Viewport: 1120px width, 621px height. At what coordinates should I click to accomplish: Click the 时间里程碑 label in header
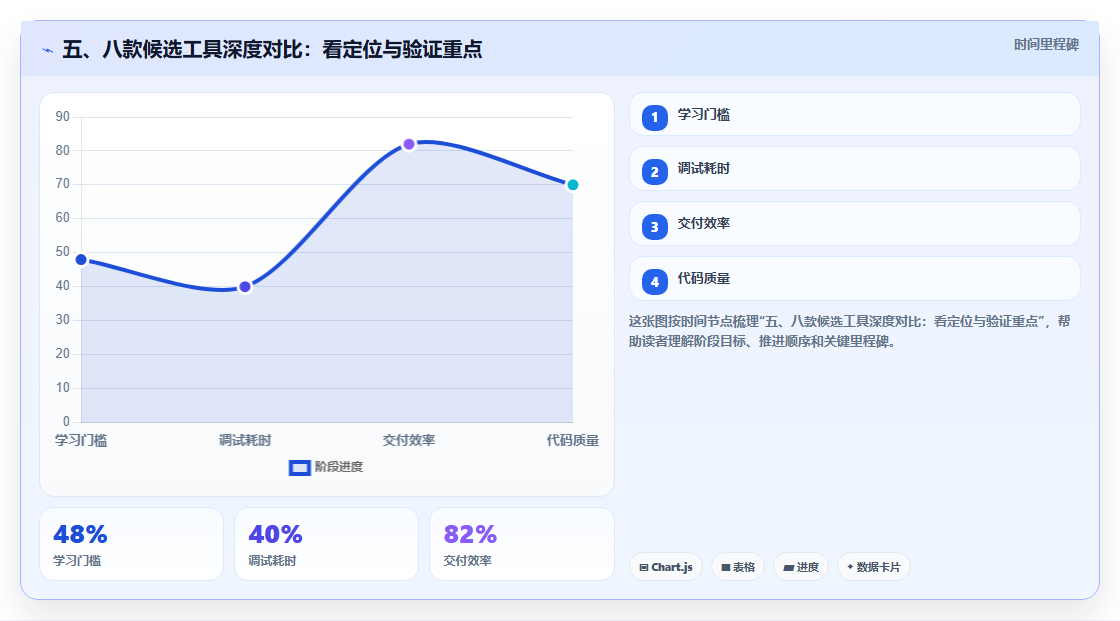coord(1046,45)
